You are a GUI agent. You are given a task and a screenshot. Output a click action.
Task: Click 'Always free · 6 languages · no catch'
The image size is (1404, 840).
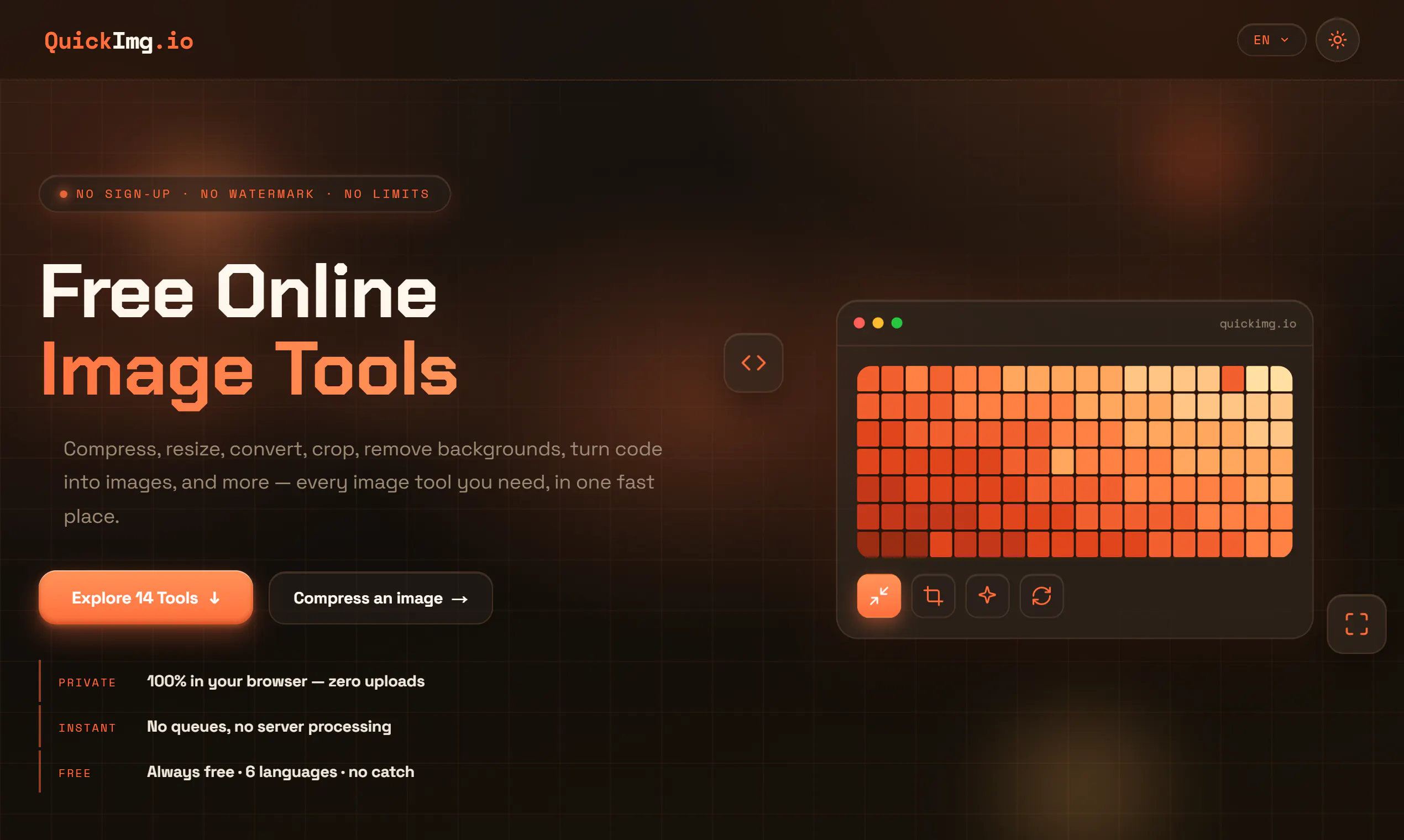point(281,771)
